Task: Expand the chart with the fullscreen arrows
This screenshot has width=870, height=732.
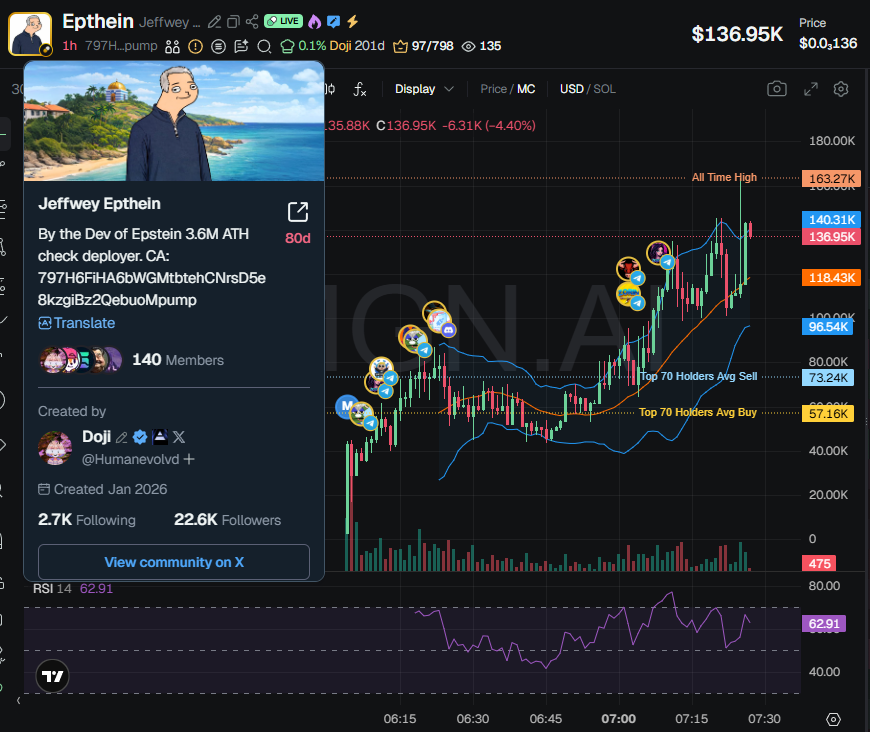Action: click(810, 89)
